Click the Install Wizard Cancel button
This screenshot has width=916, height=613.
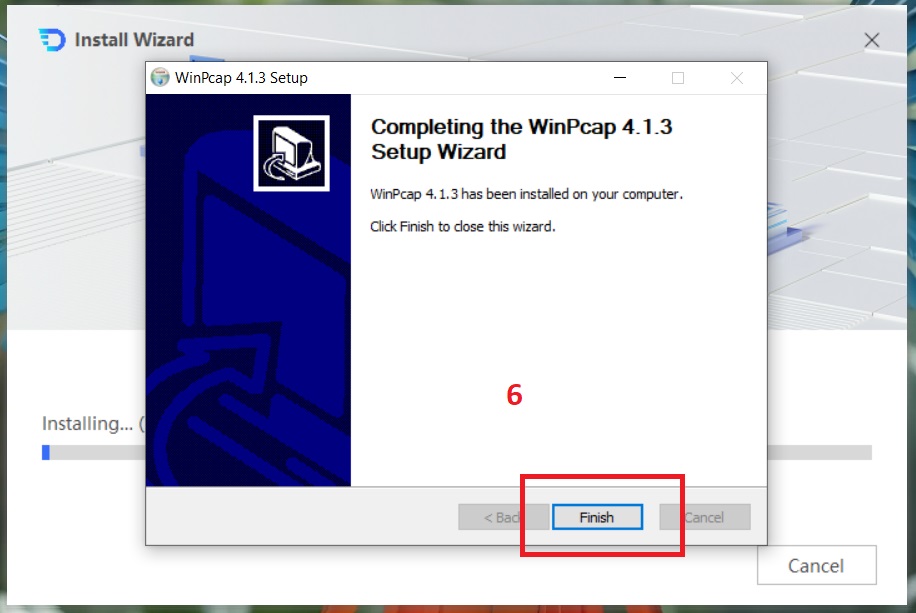coord(816,565)
